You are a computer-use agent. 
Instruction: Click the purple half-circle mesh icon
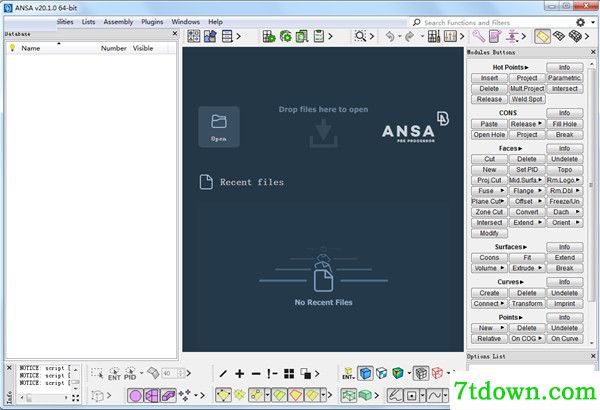[x=152, y=395]
